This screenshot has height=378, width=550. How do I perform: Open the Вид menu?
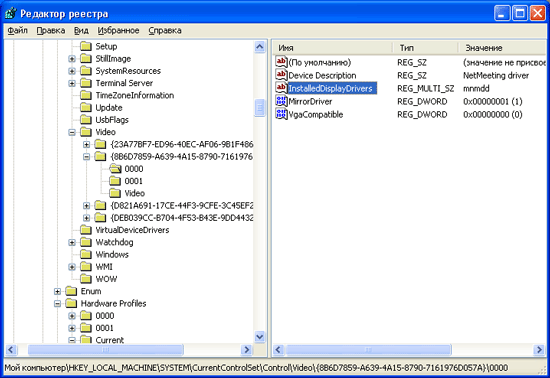coord(81,31)
